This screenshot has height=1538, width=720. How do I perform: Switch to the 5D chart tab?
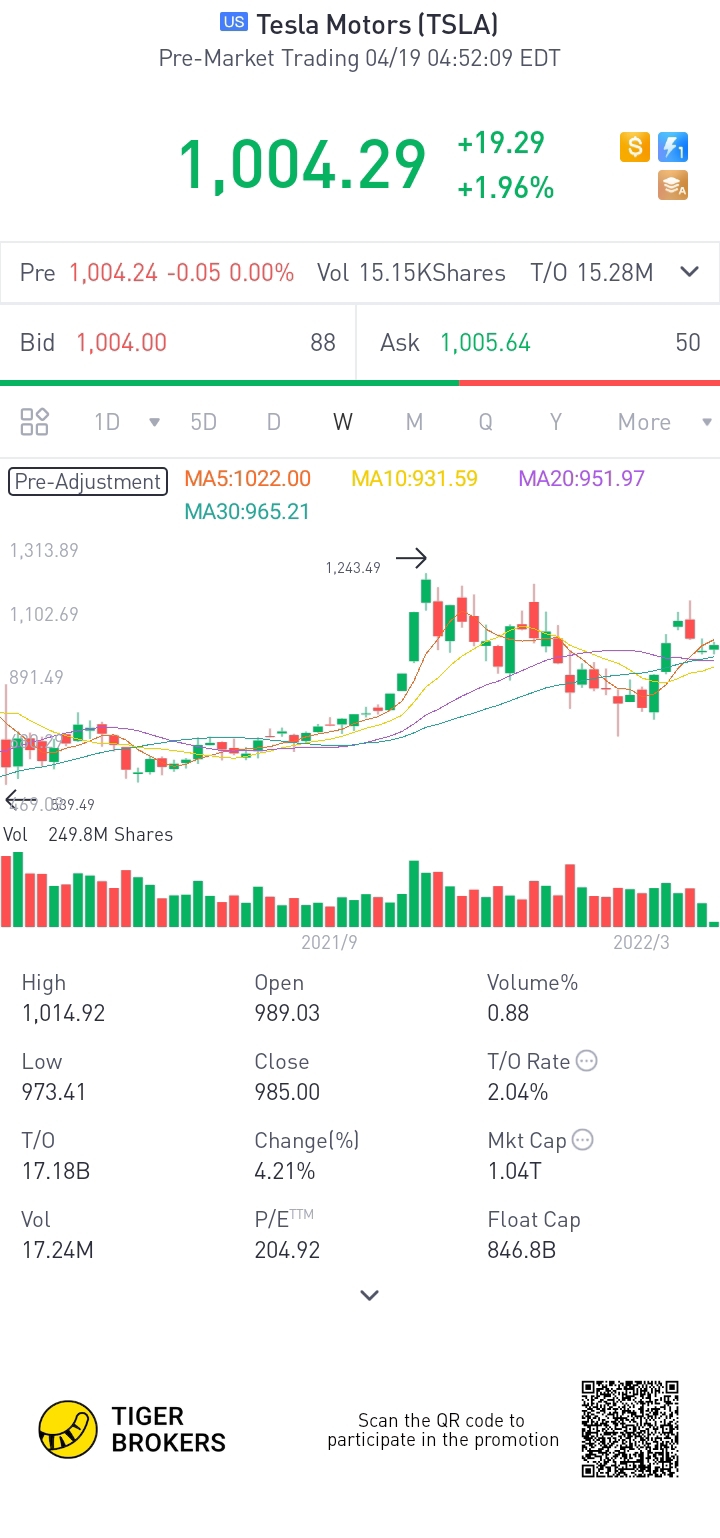click(x=204, y=422)
